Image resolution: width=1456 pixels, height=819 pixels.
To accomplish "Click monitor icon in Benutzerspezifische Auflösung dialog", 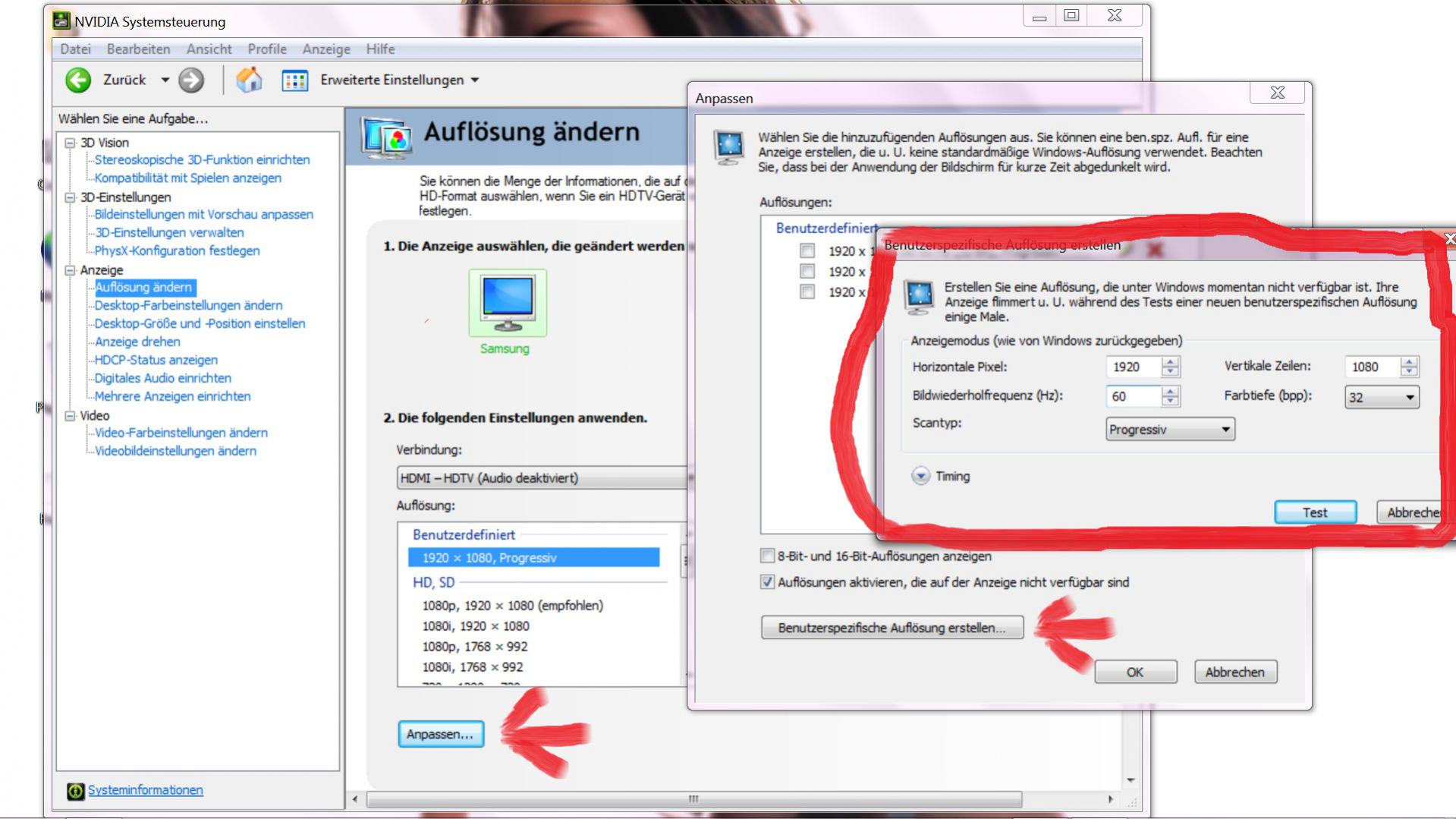I will 919,297.
